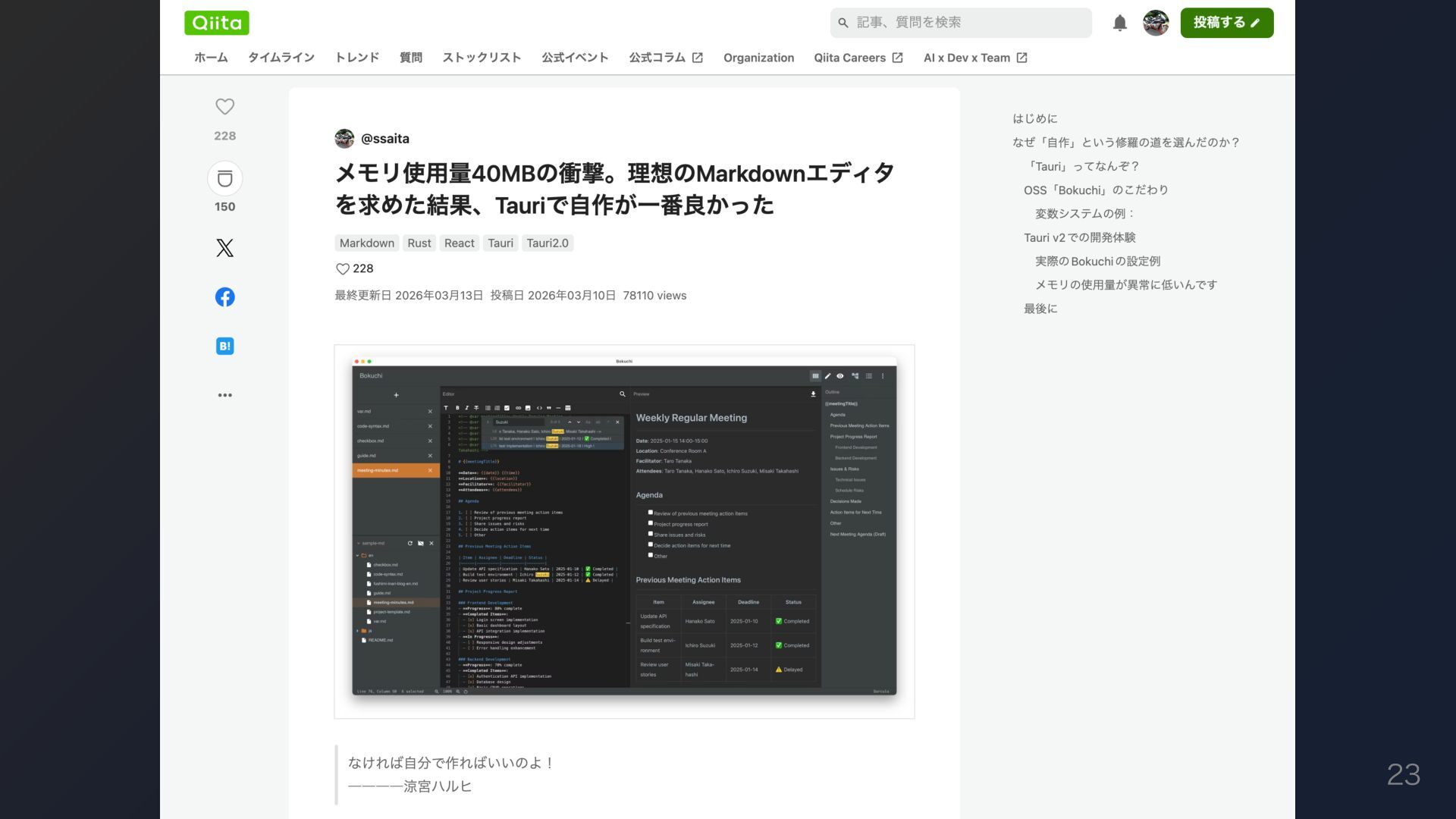Click the external link icon on 公式コラム
Viewport: 1456px width, 819px height.
(697, 58)
